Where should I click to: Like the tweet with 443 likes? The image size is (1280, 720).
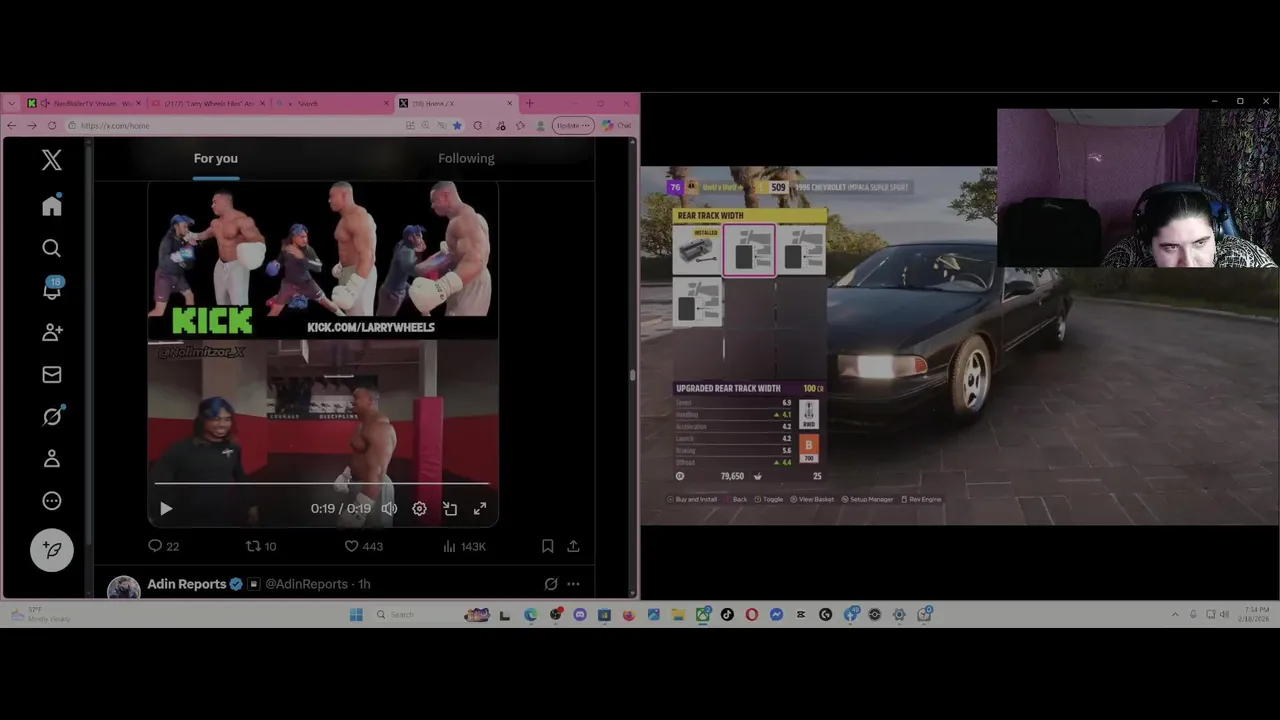(x=364, y=546)
